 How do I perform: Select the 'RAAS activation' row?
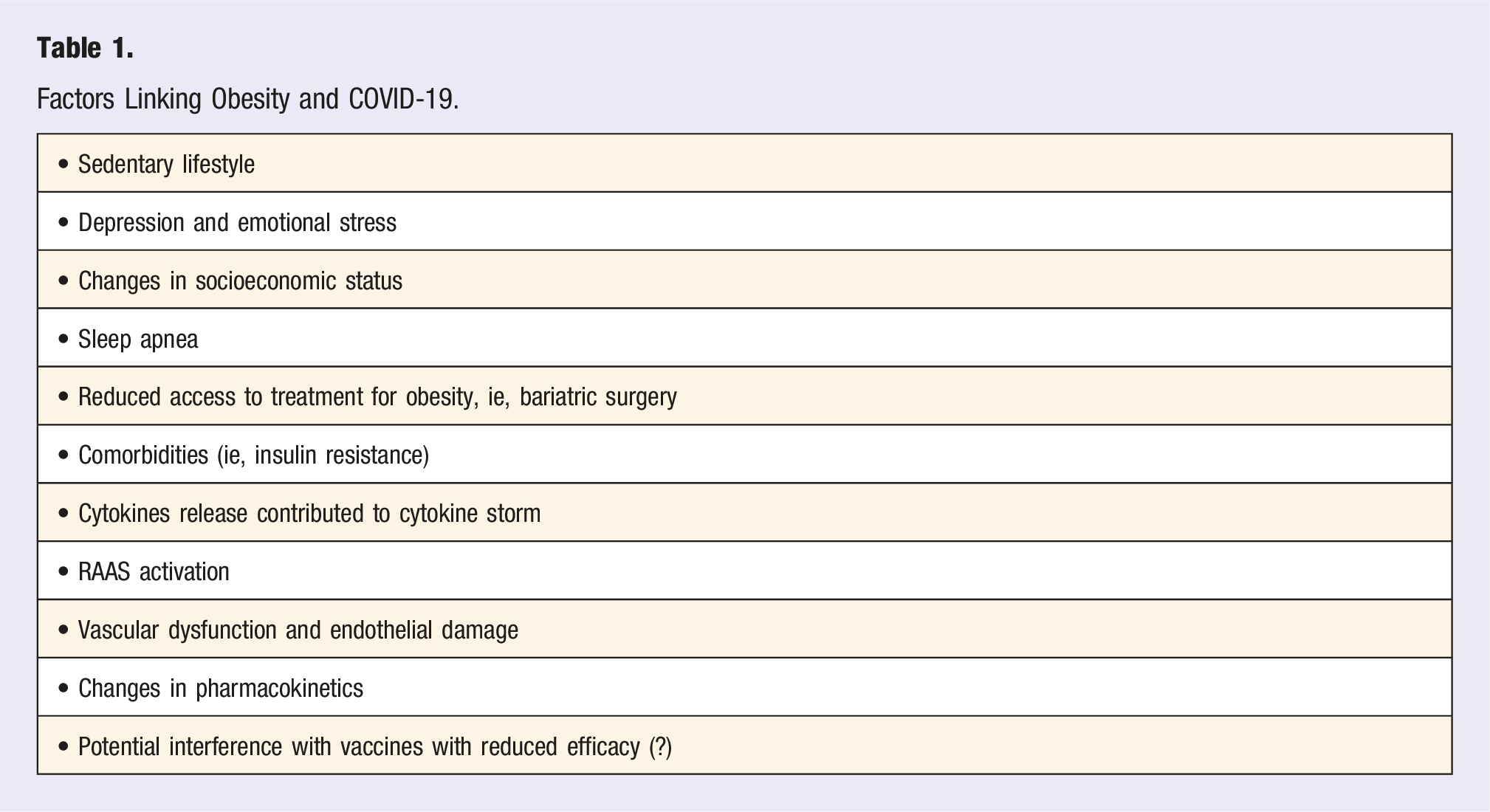tap(744, 571)
